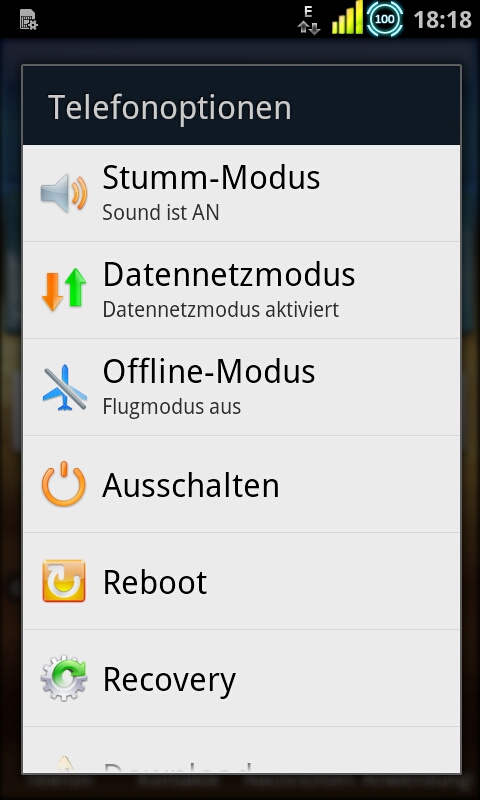Tap the speaker icon for Stumm-Modus

[x=64, y=193]
